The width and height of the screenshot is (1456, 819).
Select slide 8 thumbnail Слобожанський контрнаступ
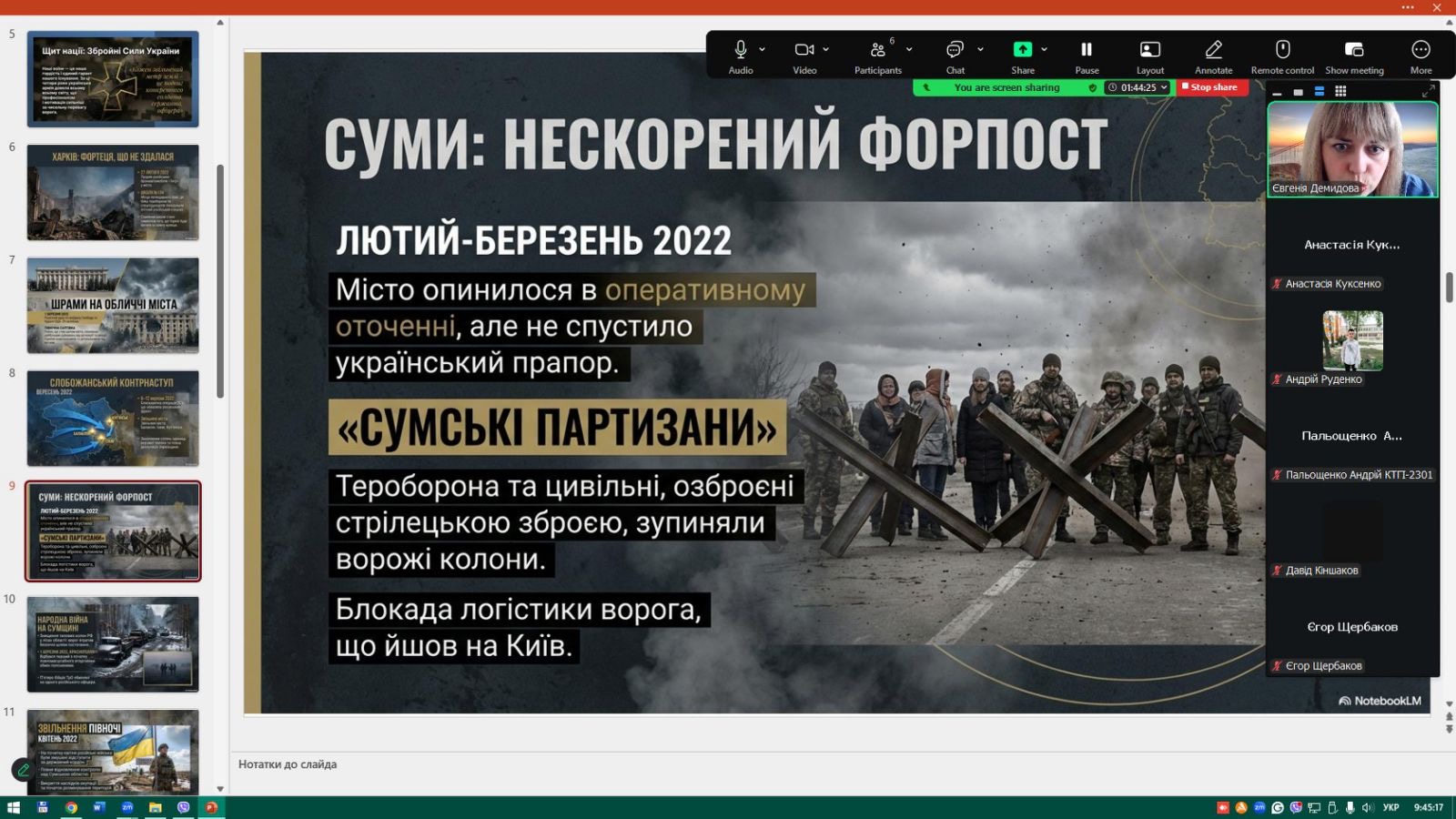[113, 418]
